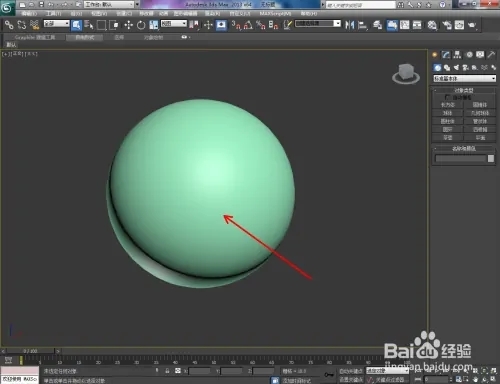Activate the Select and Scale tool
500x384 pixels.
point(154,25)
